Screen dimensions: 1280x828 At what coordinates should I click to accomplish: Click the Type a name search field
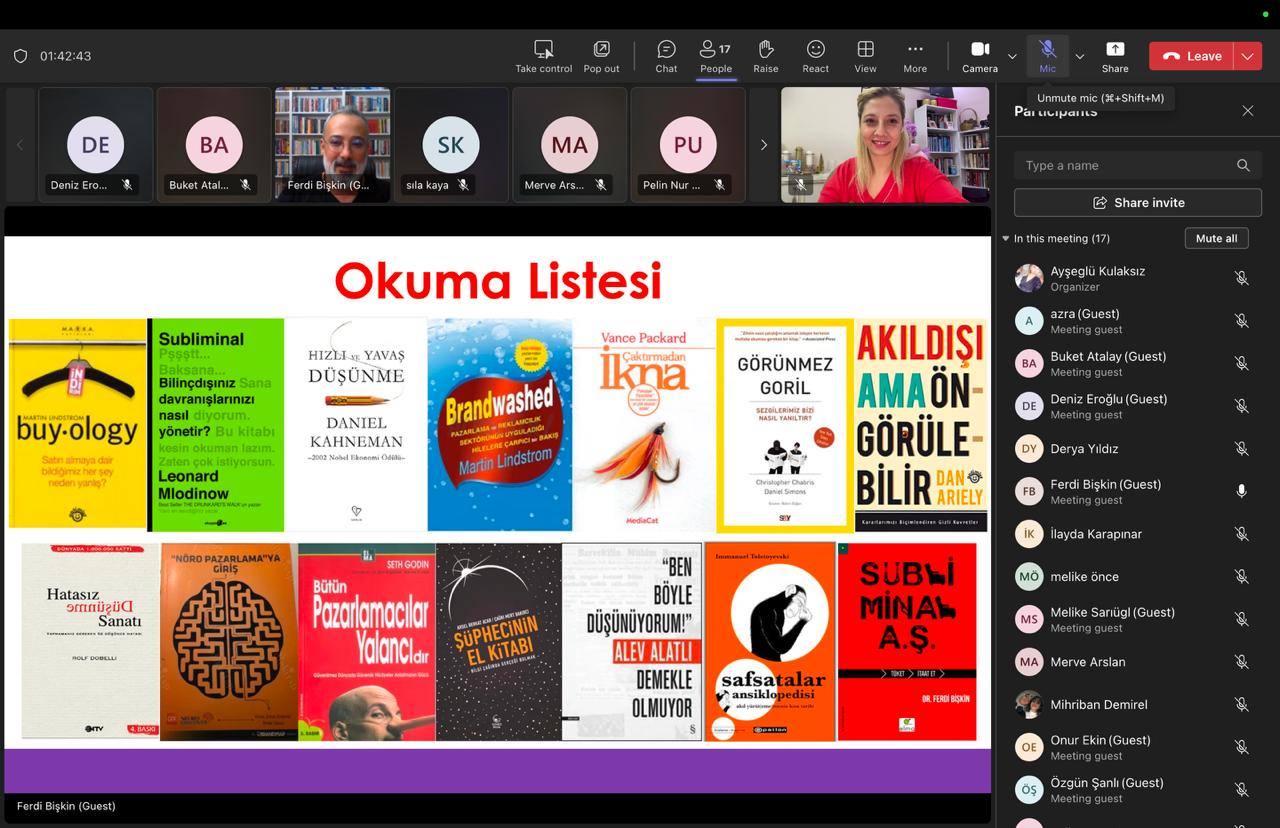(x=1137, y=165)
